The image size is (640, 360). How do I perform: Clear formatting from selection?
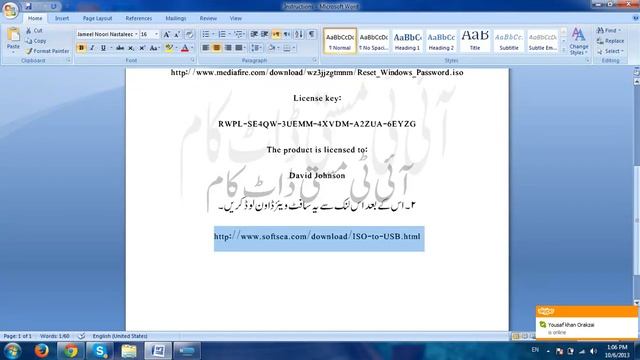click(189, 35)
